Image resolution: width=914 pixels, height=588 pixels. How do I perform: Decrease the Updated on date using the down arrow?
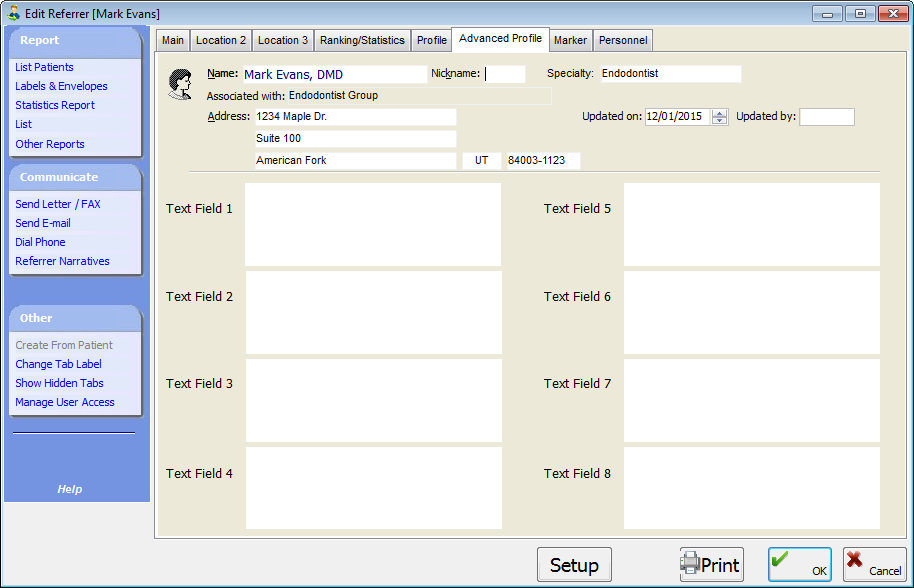point(720,121)
